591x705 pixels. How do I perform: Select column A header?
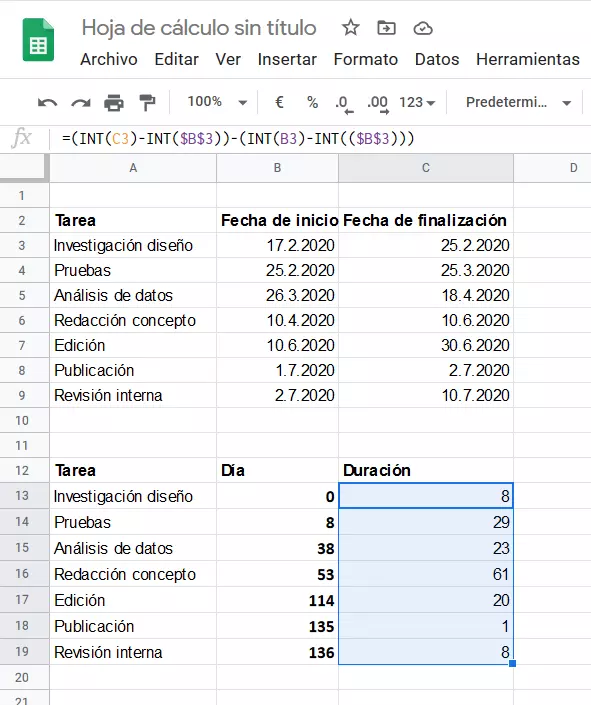133,168
